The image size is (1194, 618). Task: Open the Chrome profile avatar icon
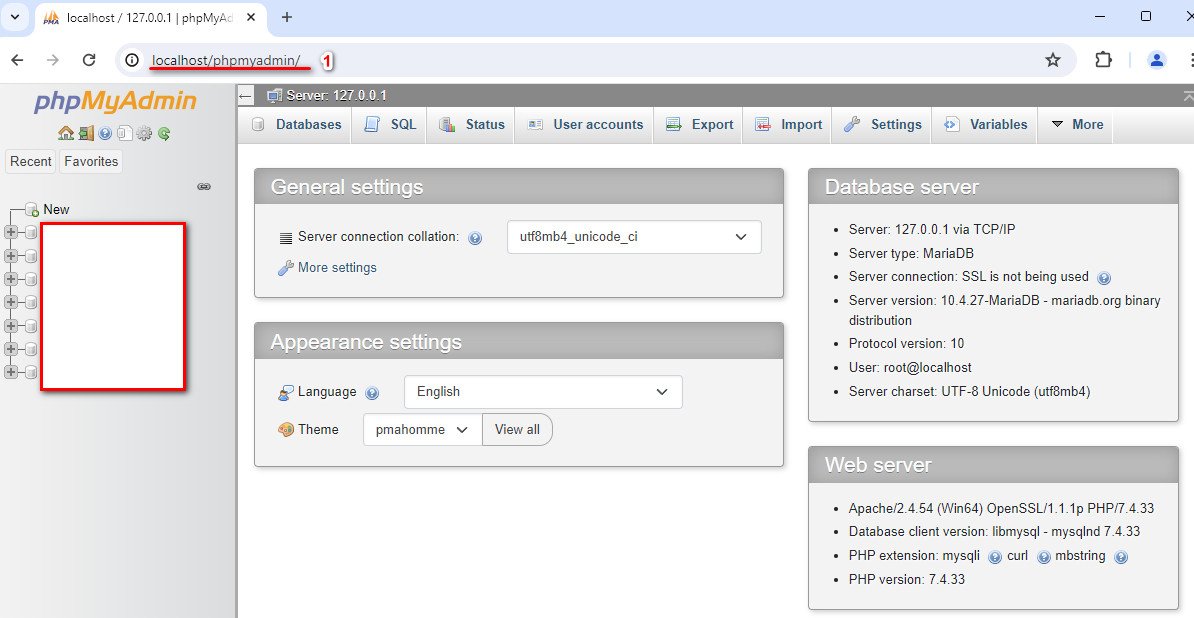1157,60
